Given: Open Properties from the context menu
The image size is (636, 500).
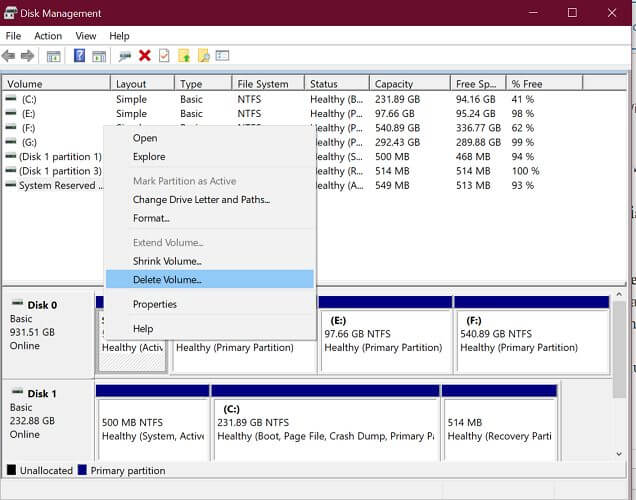Looking at the screenshot, I should click(x=155, y=304).
